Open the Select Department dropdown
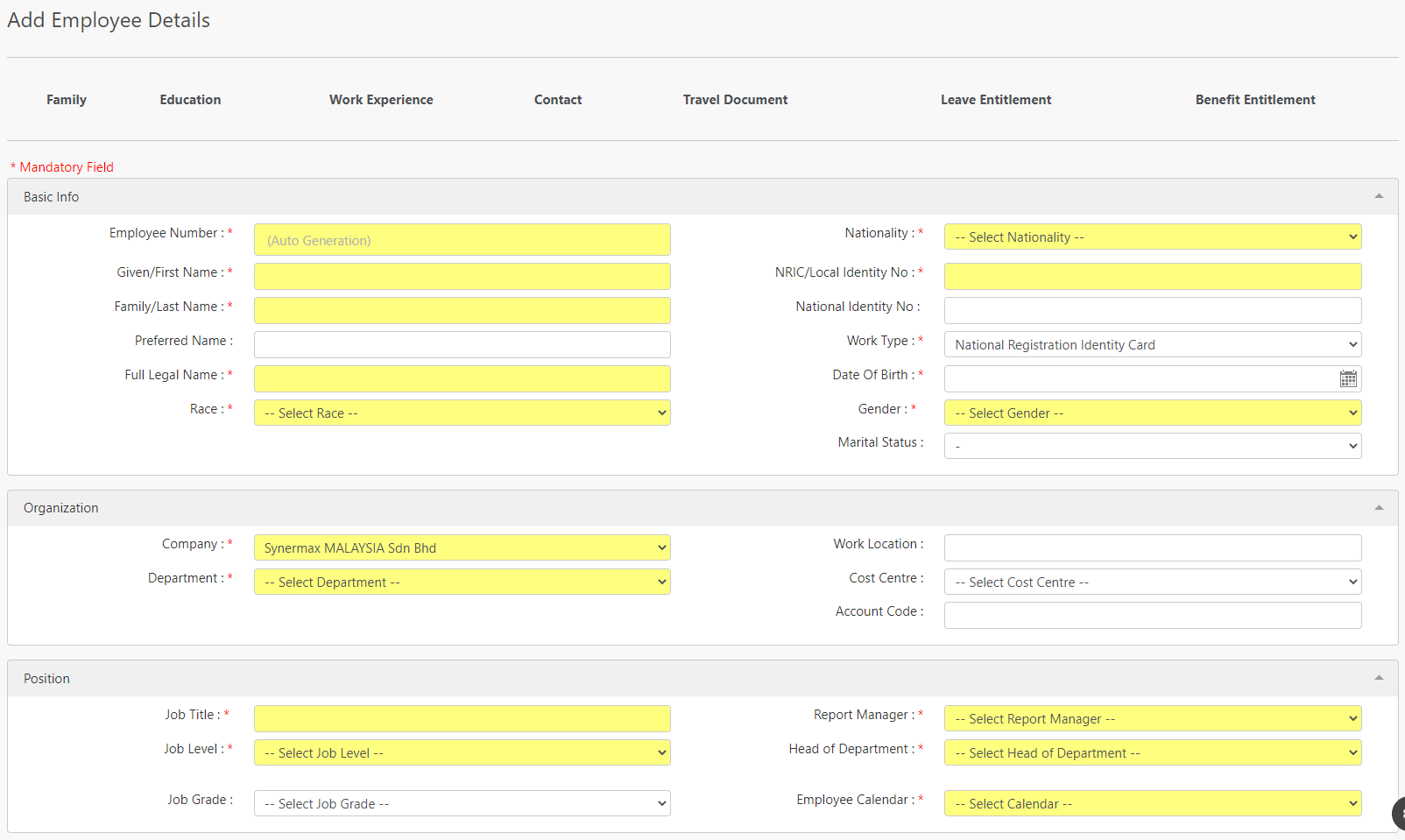This screenshot has height=840, width=1405. [462, 582]
